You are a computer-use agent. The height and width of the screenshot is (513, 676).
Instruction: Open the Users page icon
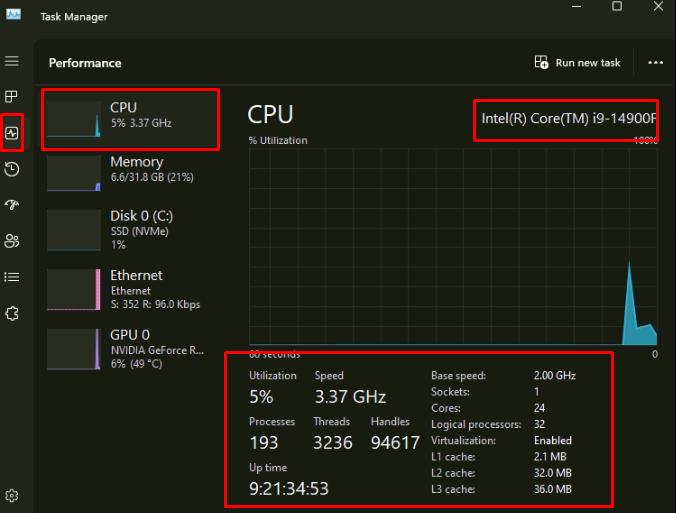tap(12, 241)
